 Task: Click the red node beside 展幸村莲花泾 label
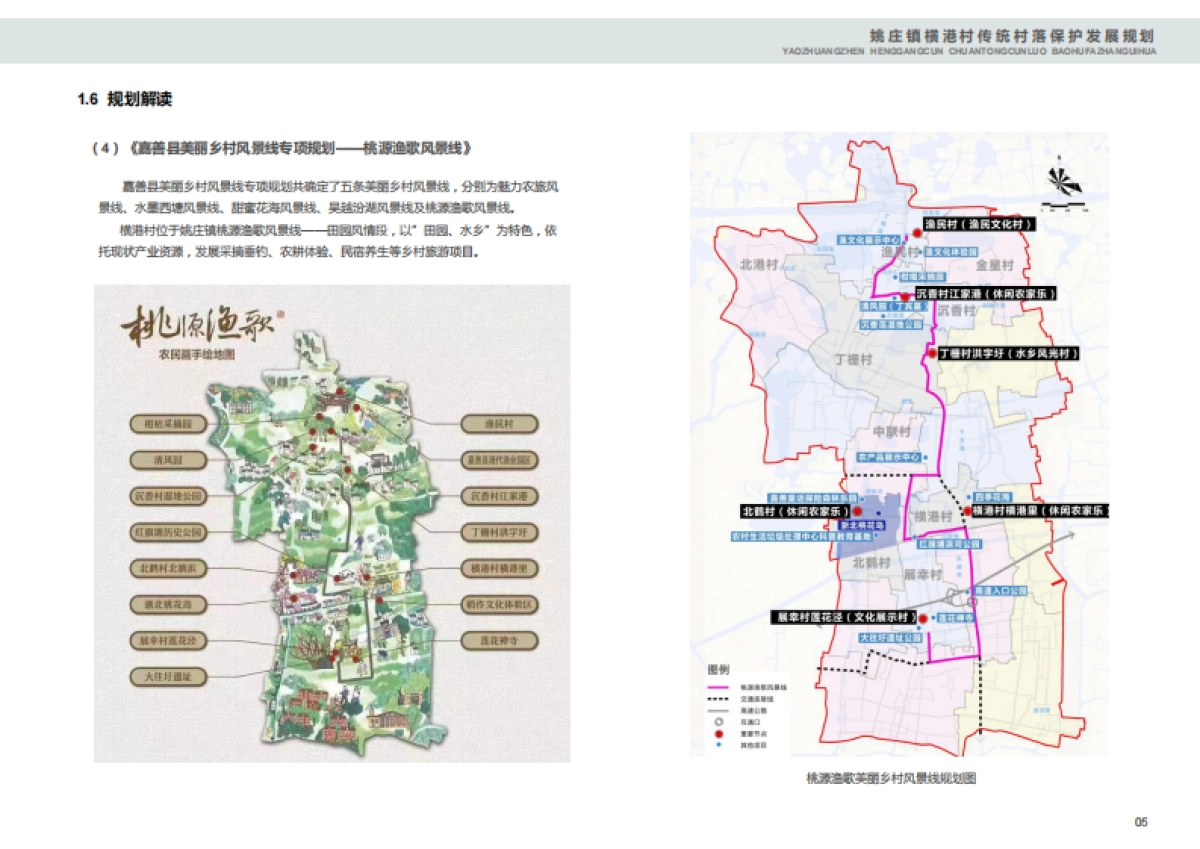922,618
